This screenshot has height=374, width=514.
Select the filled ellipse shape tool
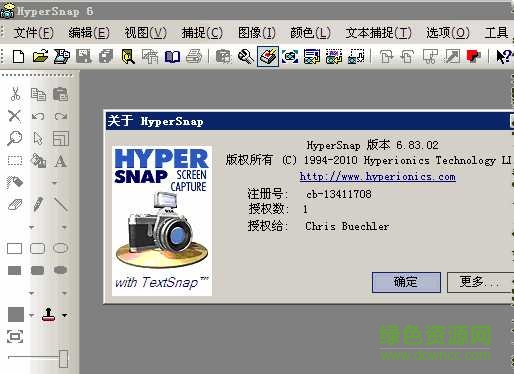tap(60, 270)
